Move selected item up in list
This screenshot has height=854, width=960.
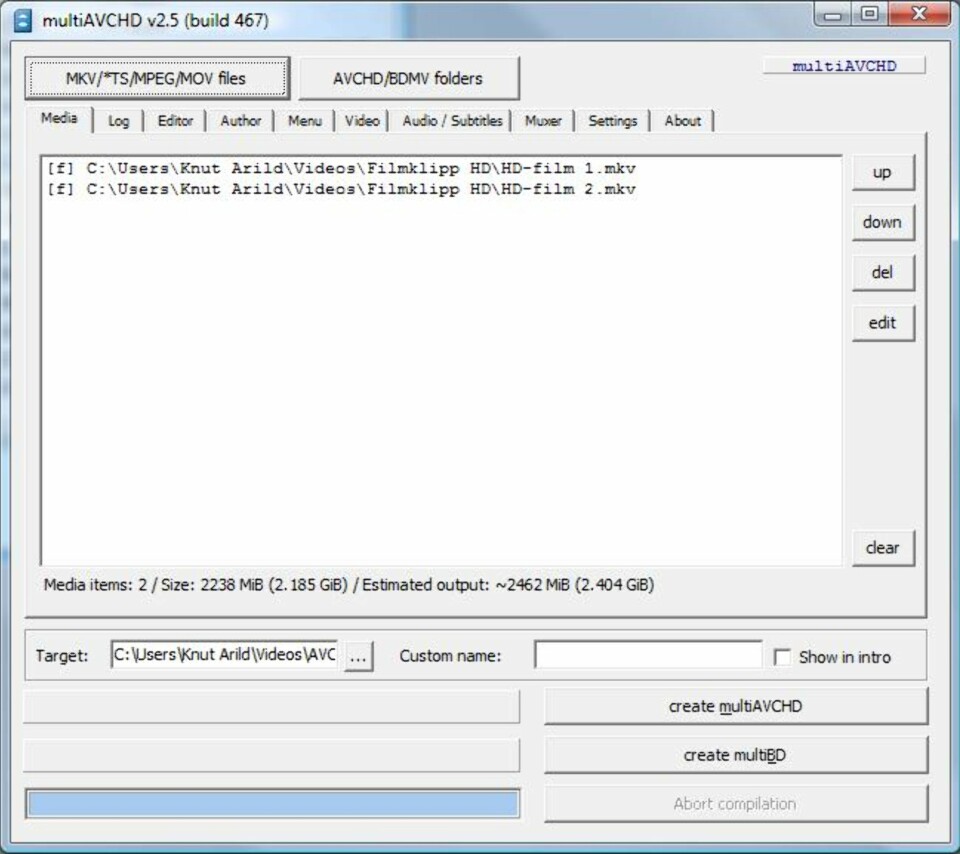point(882,172)
